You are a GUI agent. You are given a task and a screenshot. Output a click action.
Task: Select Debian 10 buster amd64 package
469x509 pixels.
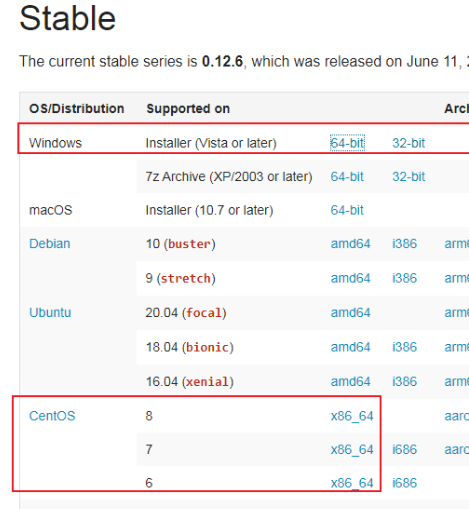350,244
